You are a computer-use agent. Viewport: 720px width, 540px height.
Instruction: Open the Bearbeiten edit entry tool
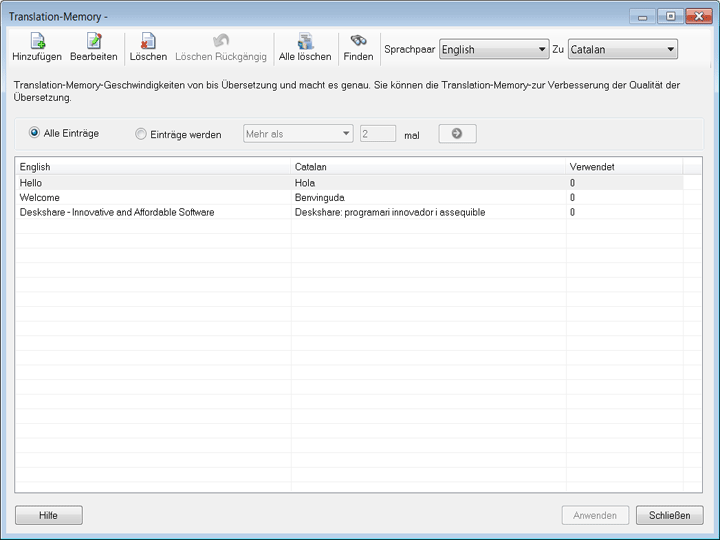tap(94, 47)
